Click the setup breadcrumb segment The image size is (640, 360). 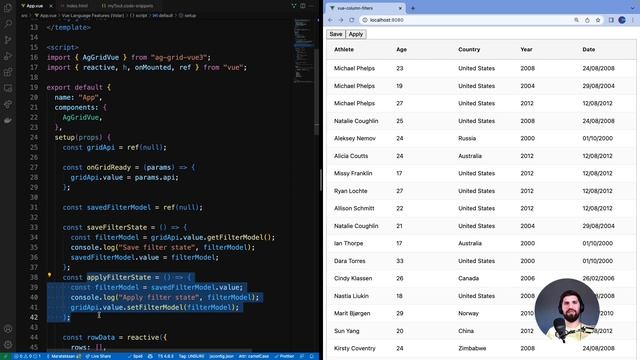[187, 16]
